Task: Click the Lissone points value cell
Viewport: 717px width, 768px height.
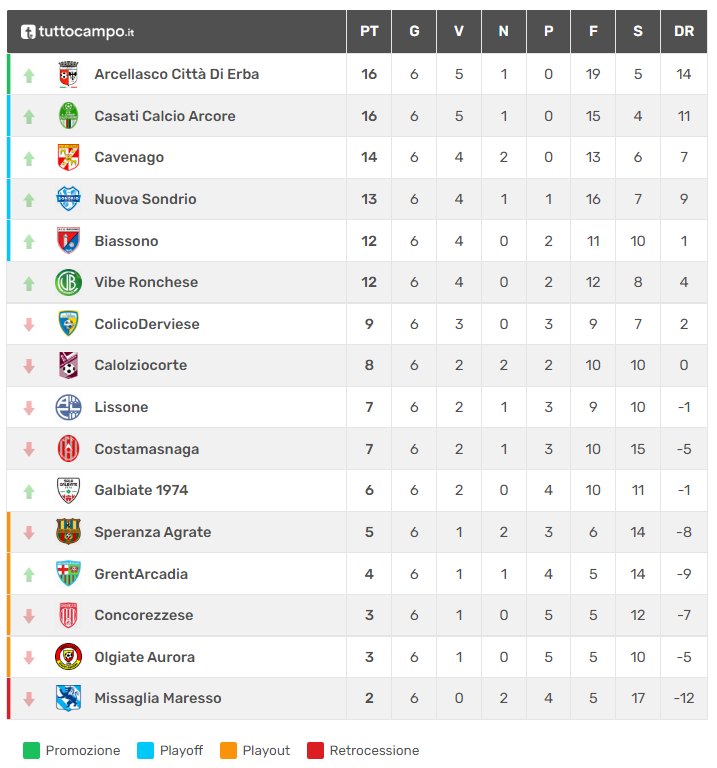Action: 369,407
